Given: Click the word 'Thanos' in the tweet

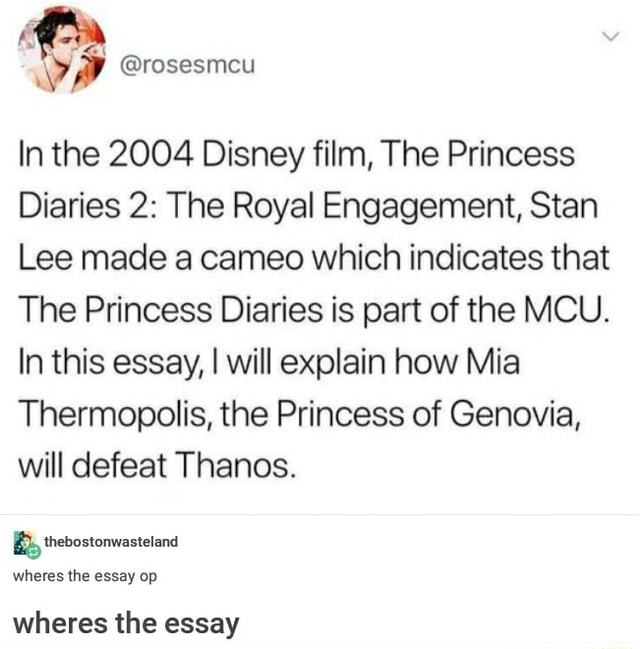Looking at the screenshot, I should (238, 466).
